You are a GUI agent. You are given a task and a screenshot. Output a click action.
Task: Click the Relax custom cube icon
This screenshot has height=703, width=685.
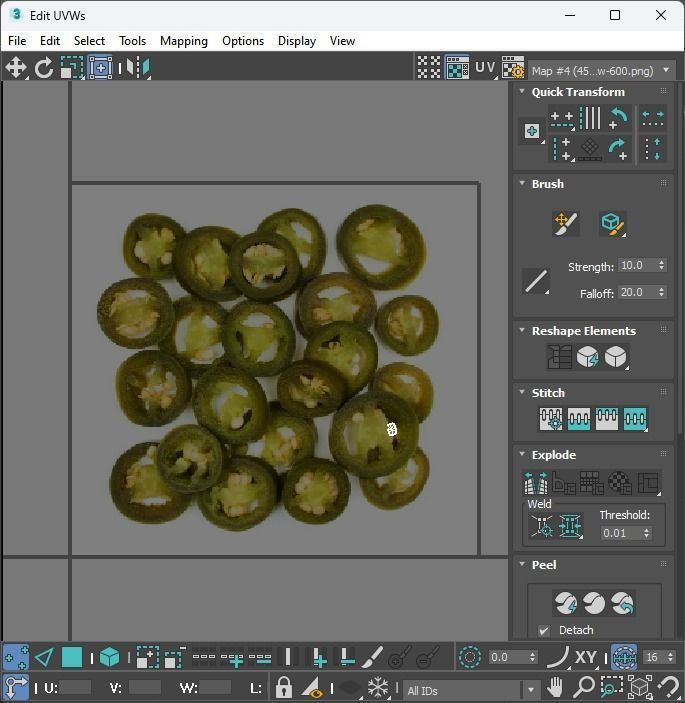616,357
